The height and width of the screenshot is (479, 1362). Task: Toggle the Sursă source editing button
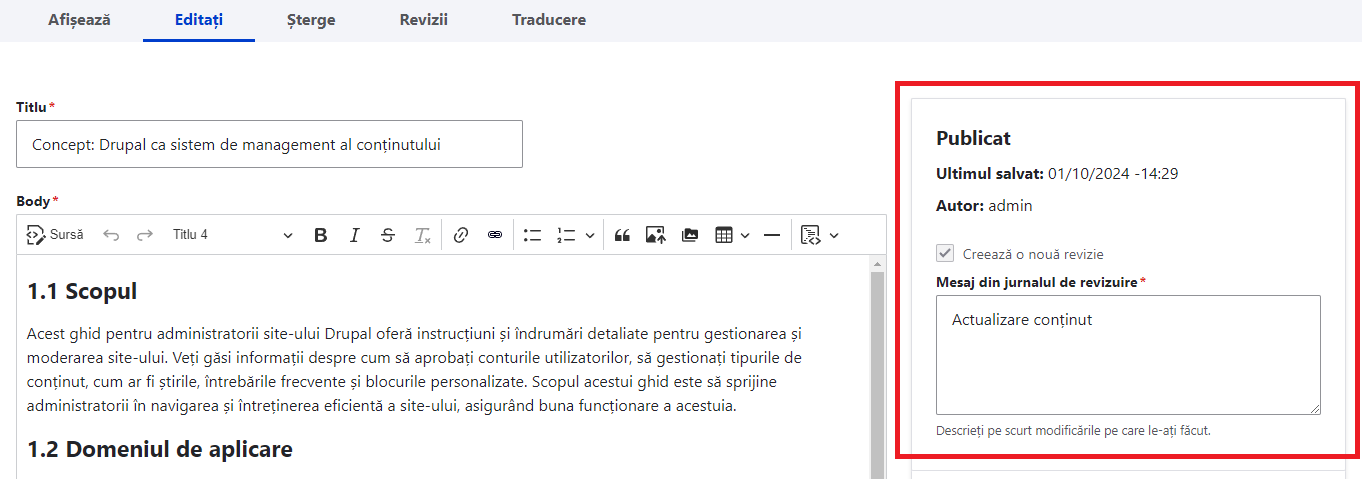55,235
